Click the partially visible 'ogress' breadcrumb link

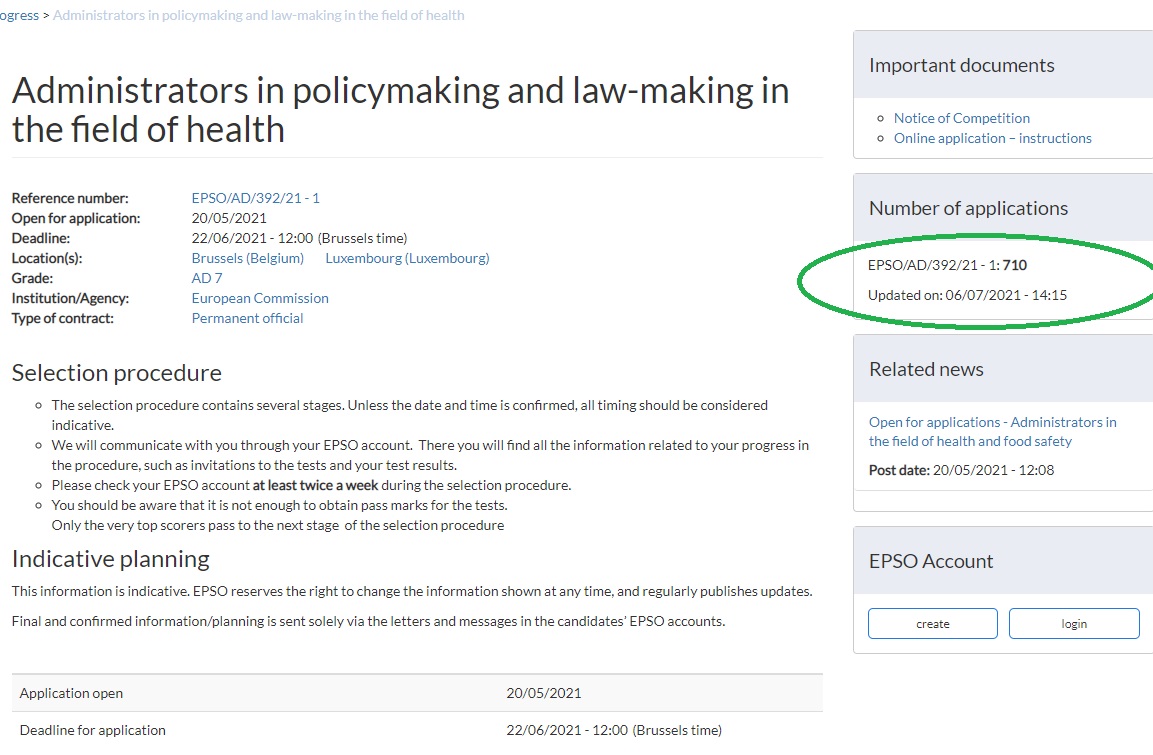coord(19,15)
